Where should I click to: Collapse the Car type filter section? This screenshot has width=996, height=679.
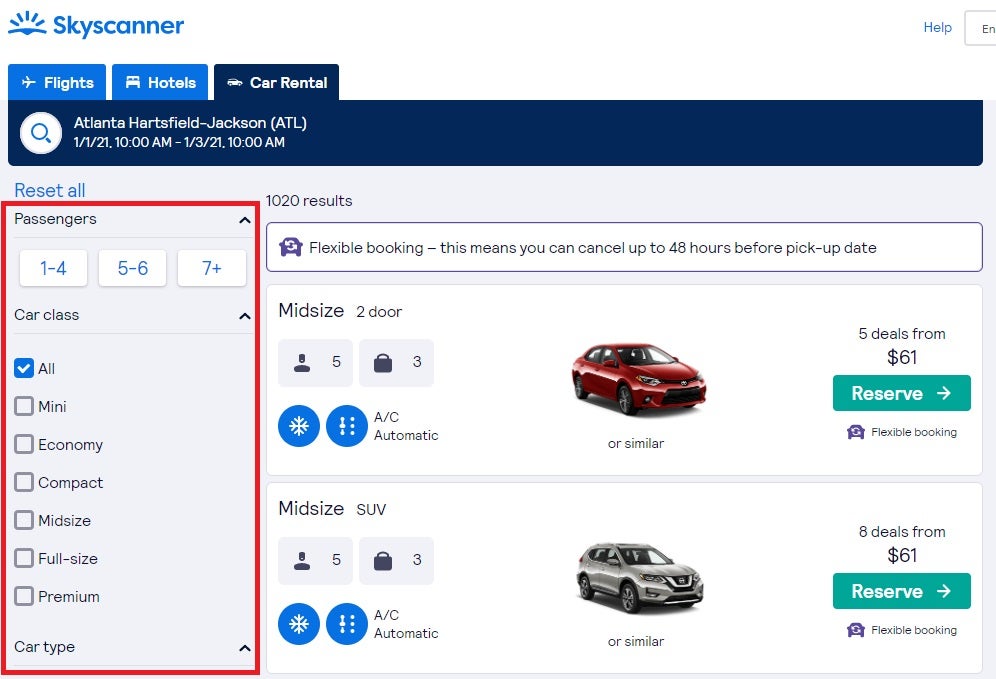pos(245,648)
